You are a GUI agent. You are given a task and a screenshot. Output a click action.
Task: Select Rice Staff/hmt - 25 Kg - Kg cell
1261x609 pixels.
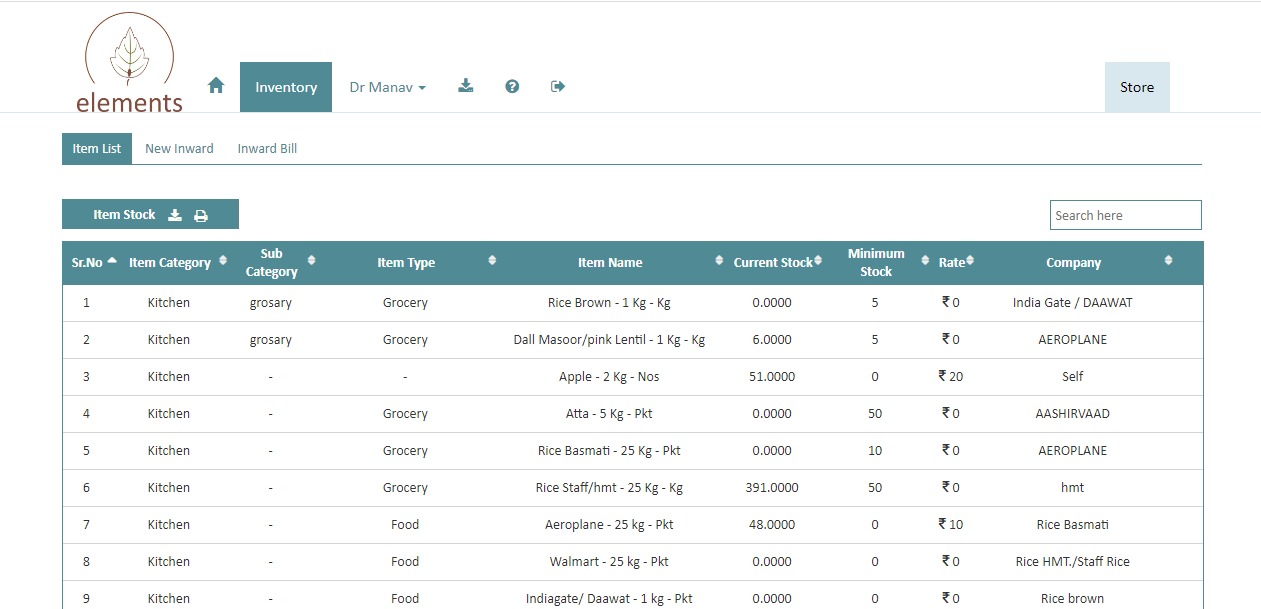[x=609, y=488]
